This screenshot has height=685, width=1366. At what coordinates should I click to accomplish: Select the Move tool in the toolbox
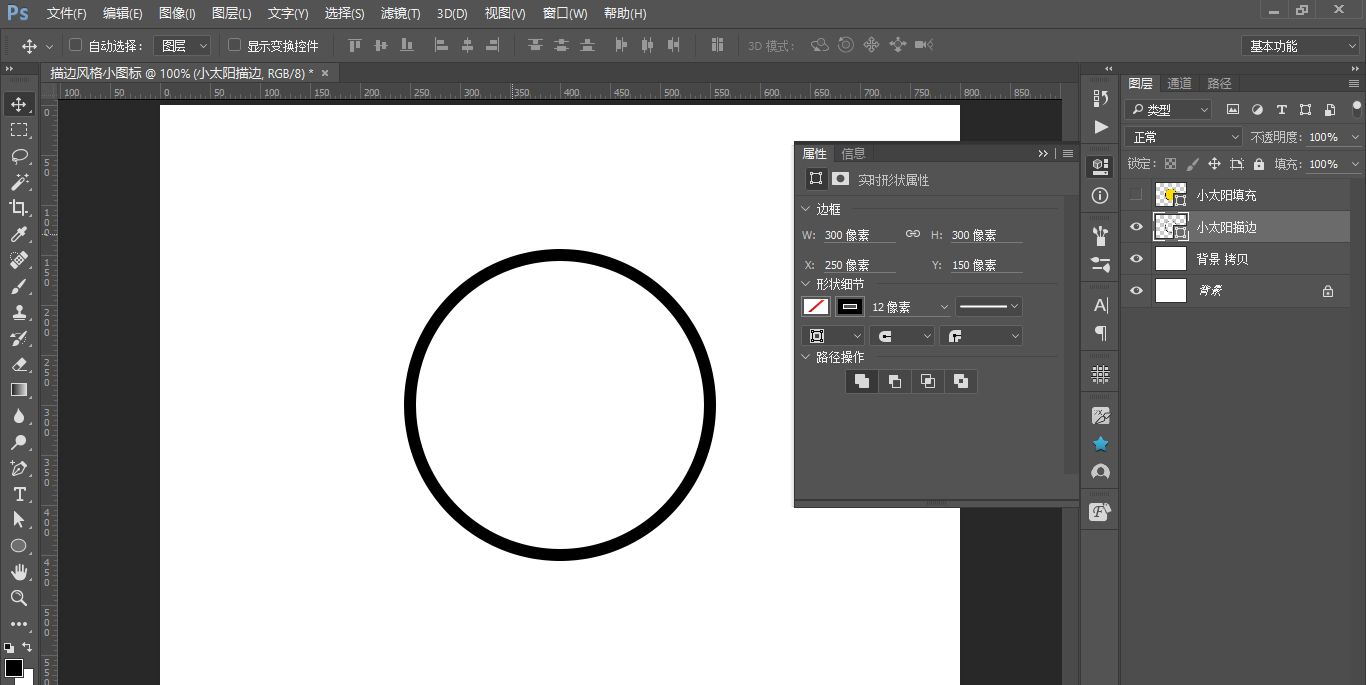[19, 104]
